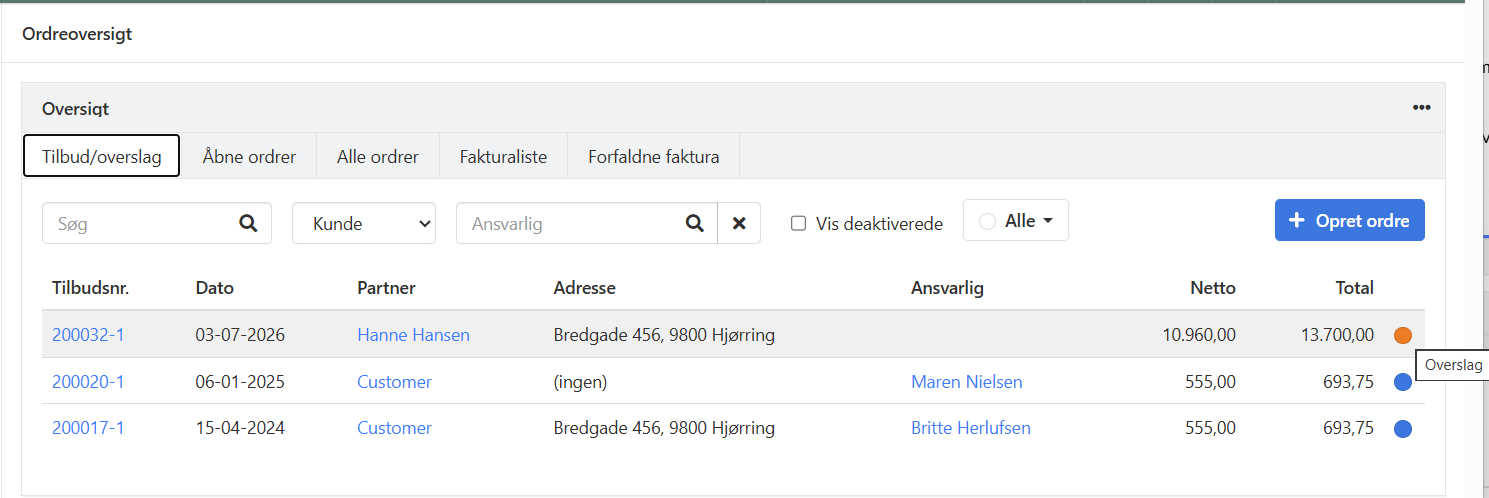
Task: Click the Ansvarlig column header
Action: click(948, 288)
